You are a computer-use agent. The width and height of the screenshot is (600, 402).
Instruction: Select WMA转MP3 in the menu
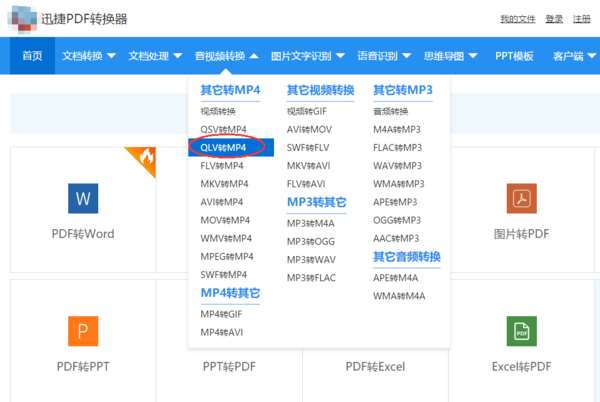pyautogui.click(x=399, y=184)
